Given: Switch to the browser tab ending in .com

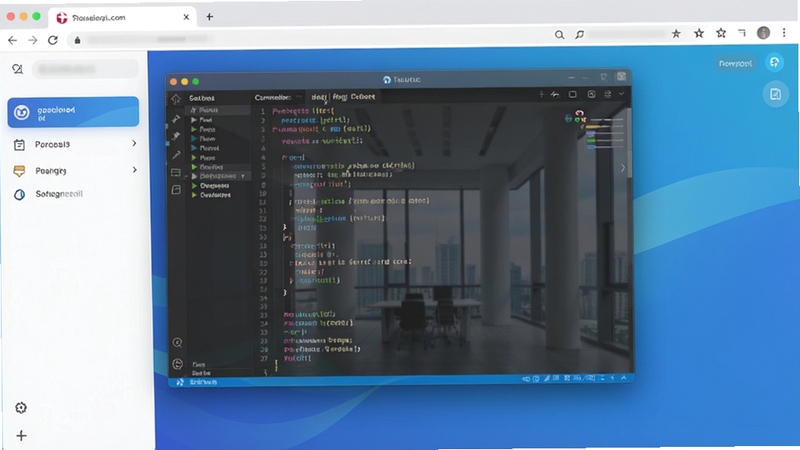Looking at the screenshot, I should 122,17.
